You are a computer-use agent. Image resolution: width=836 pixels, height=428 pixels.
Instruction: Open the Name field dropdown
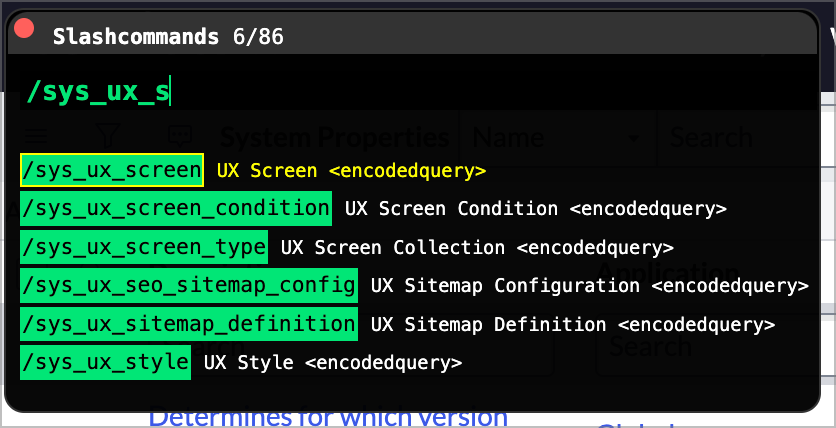pyautogui.click(x=556, y=137)
